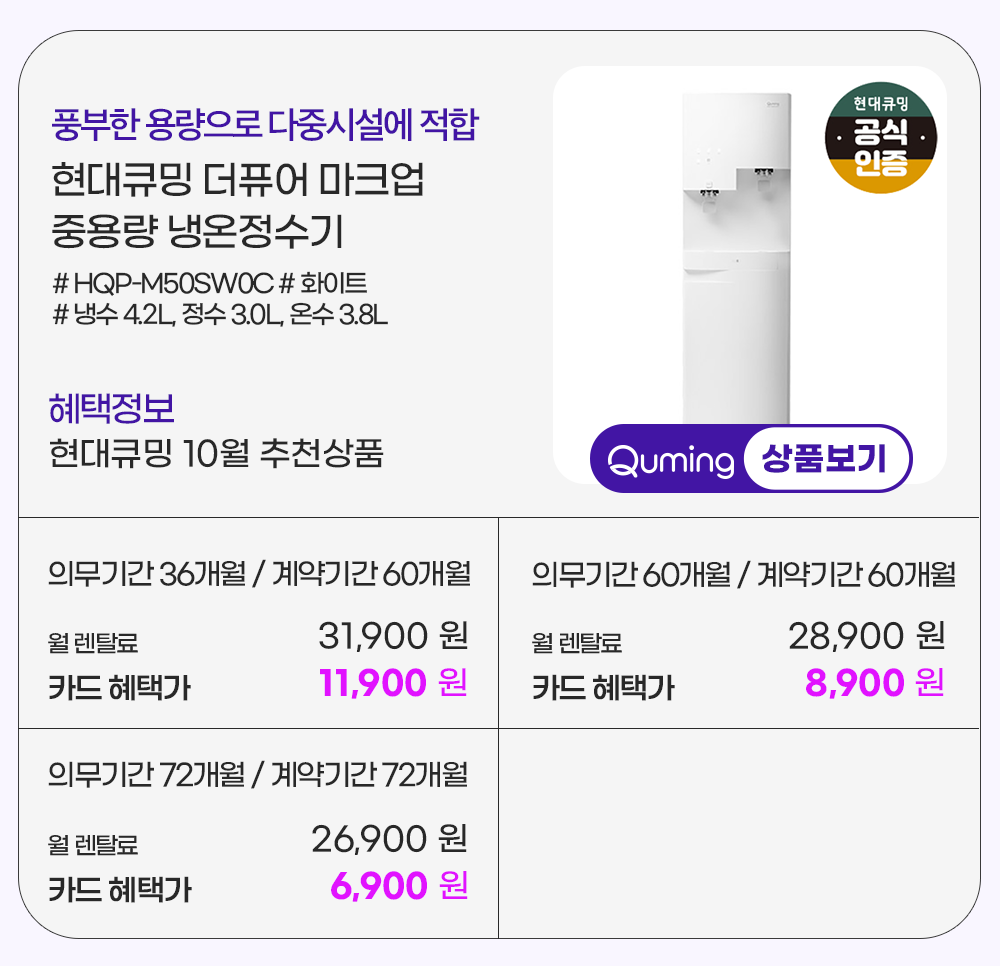Select the 의무기간 72개월 / 계약기간 72개월 plan
The width and height of the screenshot is (1000, 966).
tap(258, 775)
